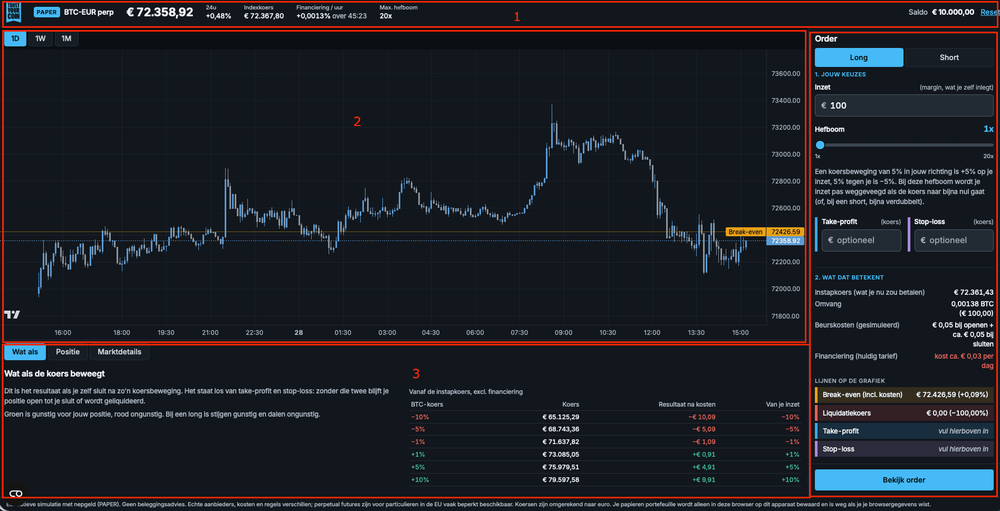Click the 73400.00 price axis label
Image resolution: width=1000 pixels, height=511 pixels.
[x=786, y=101]
